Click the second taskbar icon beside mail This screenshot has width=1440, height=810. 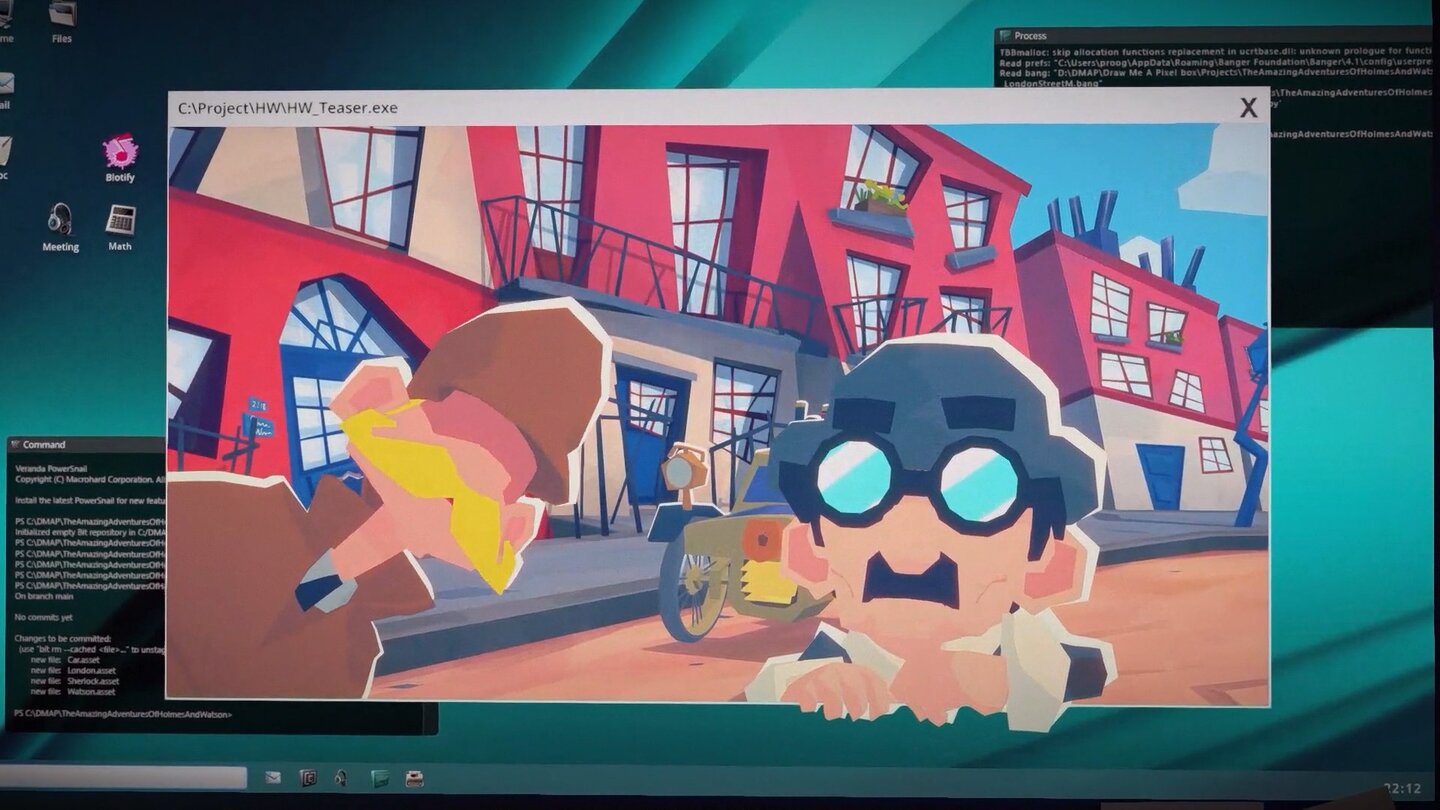[308, 777]
